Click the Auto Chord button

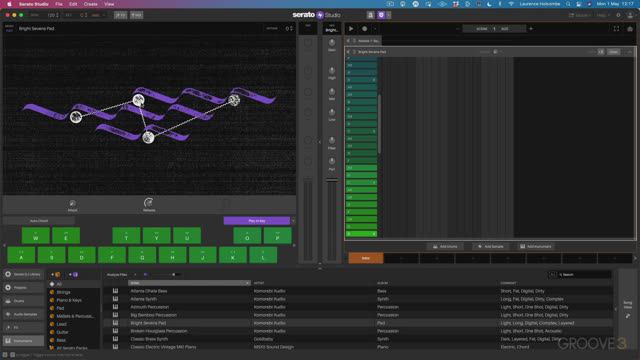(x=39, y=221)
